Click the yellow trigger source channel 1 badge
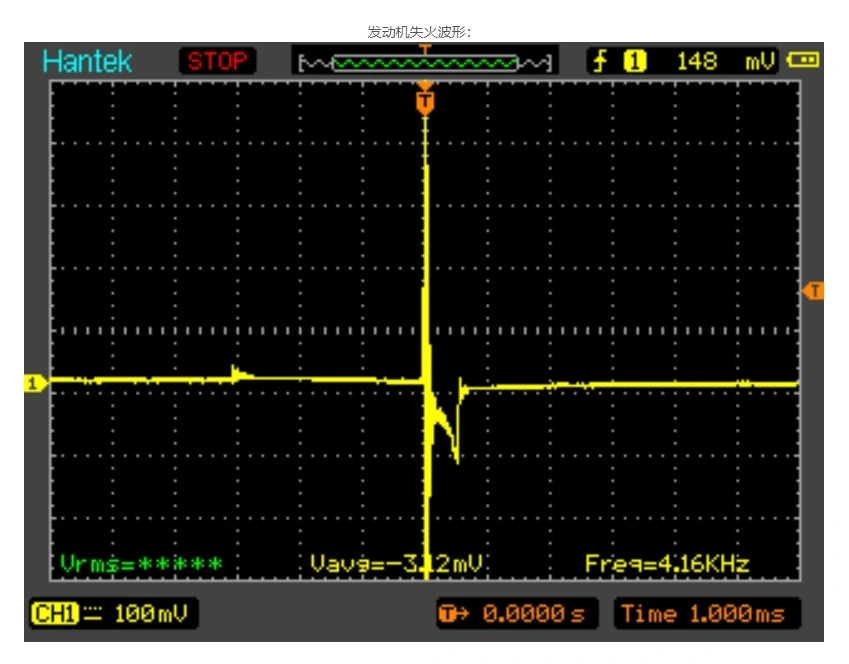Image resolution: width=849 pixels, height=664 pixels. pos(634,61)
